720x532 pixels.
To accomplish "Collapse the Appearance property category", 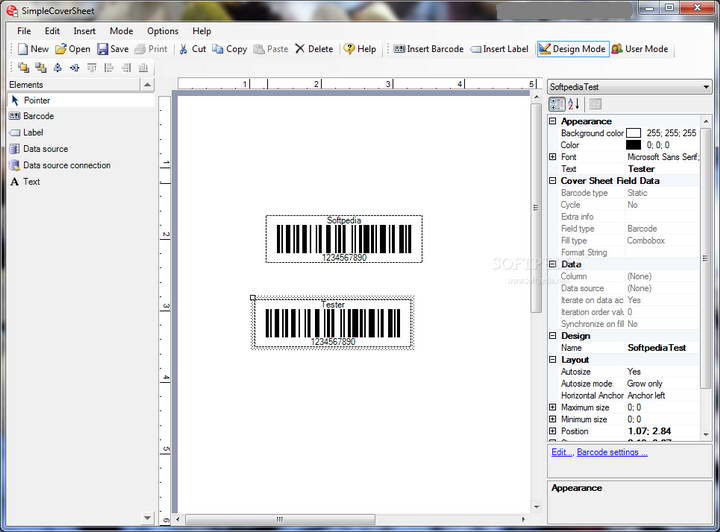I will (x=553, y=121).
